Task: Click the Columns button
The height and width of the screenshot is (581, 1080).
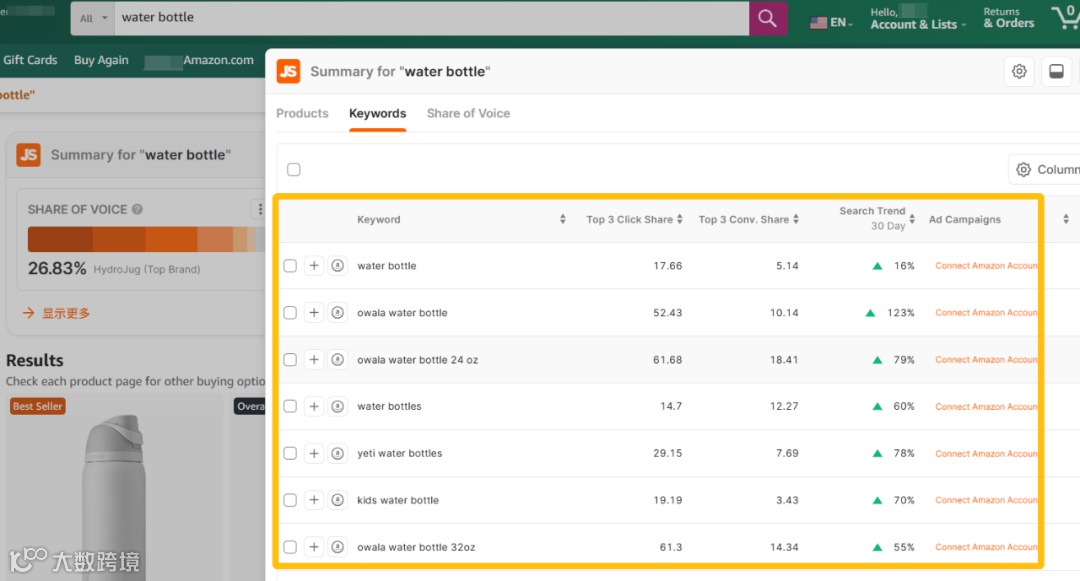Action: (x=1045, y=170)
